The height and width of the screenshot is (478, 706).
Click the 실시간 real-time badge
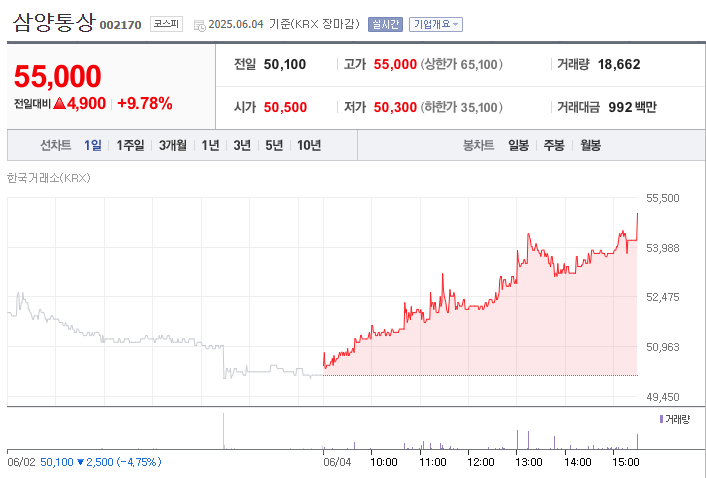[x=385, y=24]
